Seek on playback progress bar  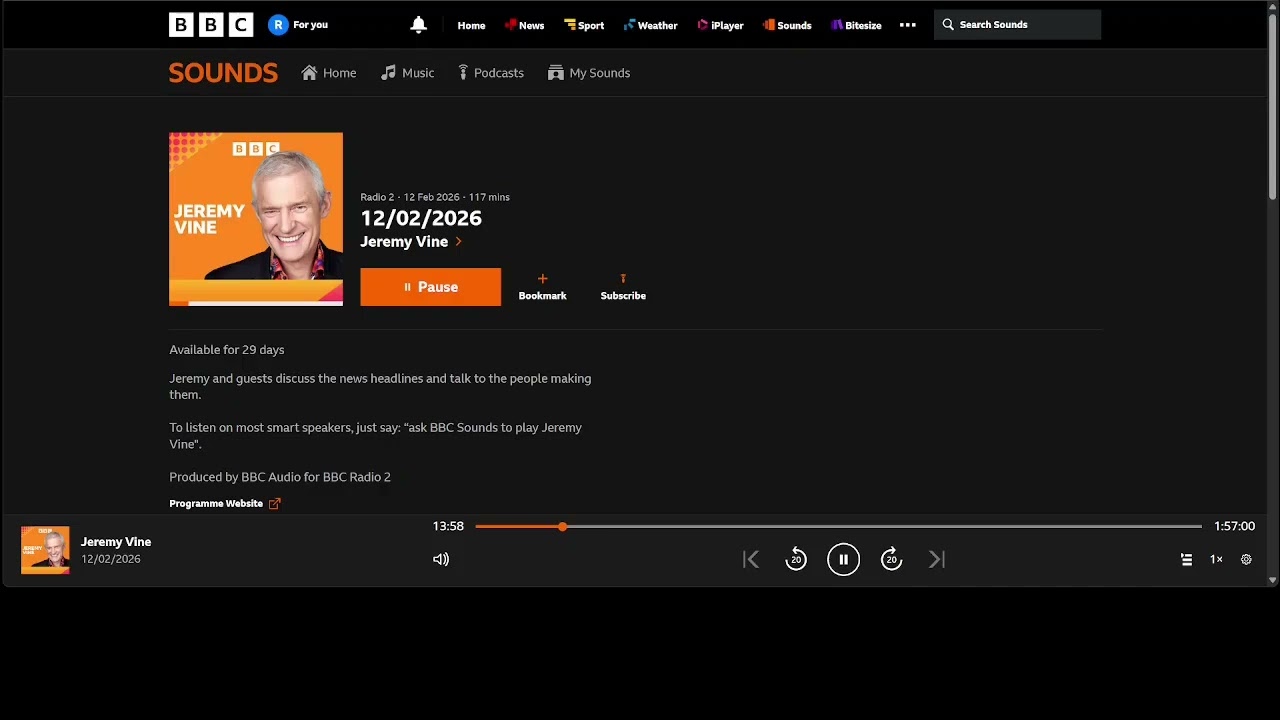pyautogui.click(x=838, y=526)
